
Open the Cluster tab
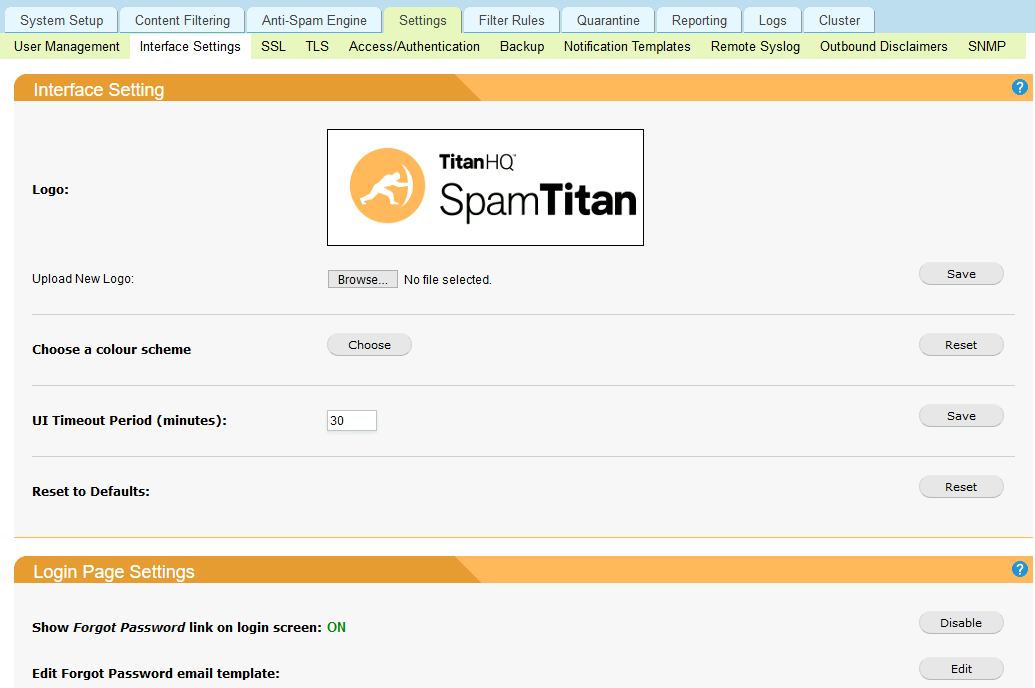click(x=839, y=20)
